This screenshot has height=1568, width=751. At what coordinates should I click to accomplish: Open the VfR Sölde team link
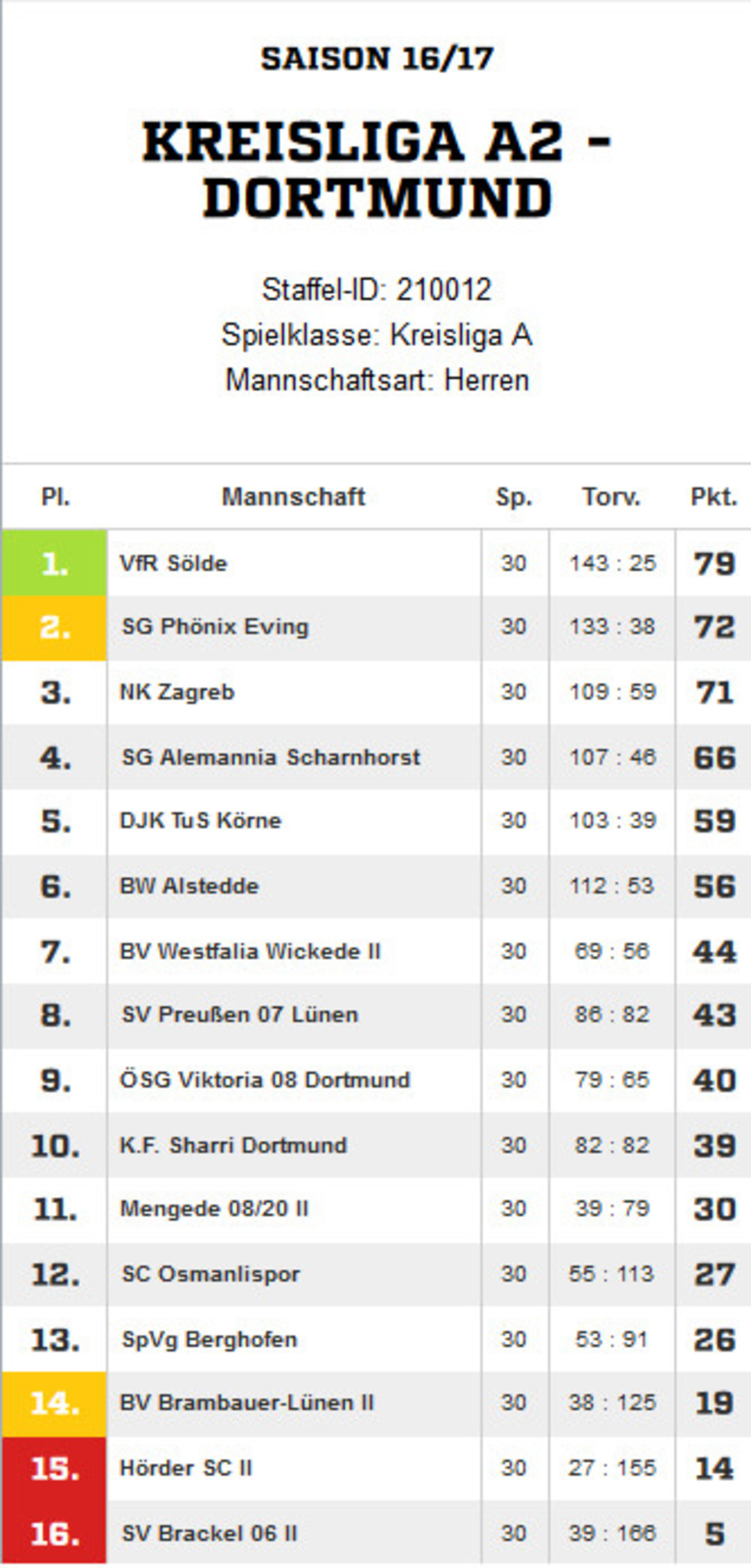(x=173, y=563)
